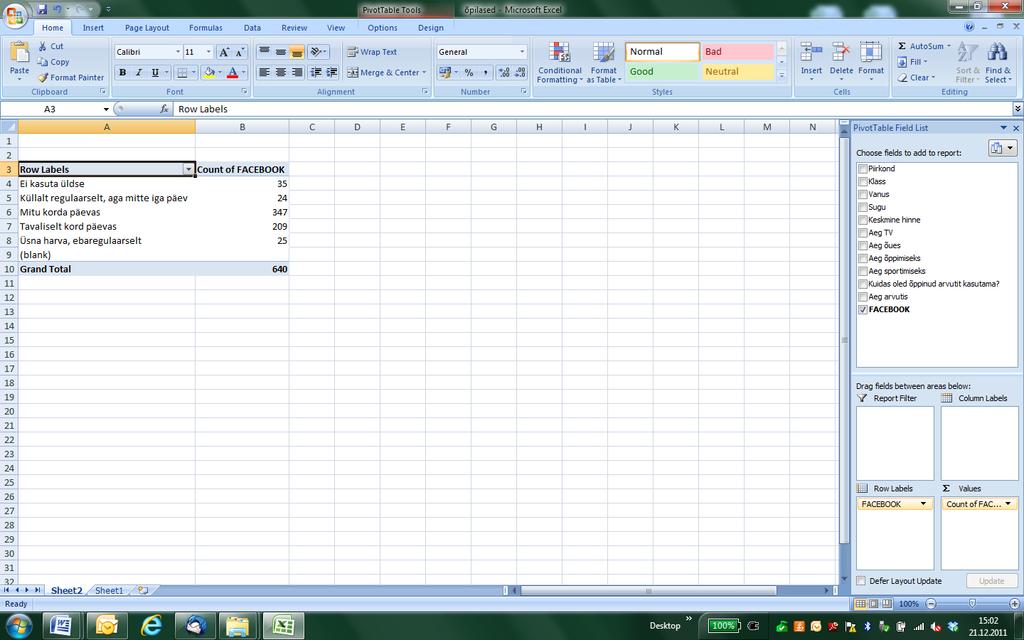Viewport: 1024px width, 640px height.
Task: Open the Name Box dropdown arrow
Action: (106, 109)
